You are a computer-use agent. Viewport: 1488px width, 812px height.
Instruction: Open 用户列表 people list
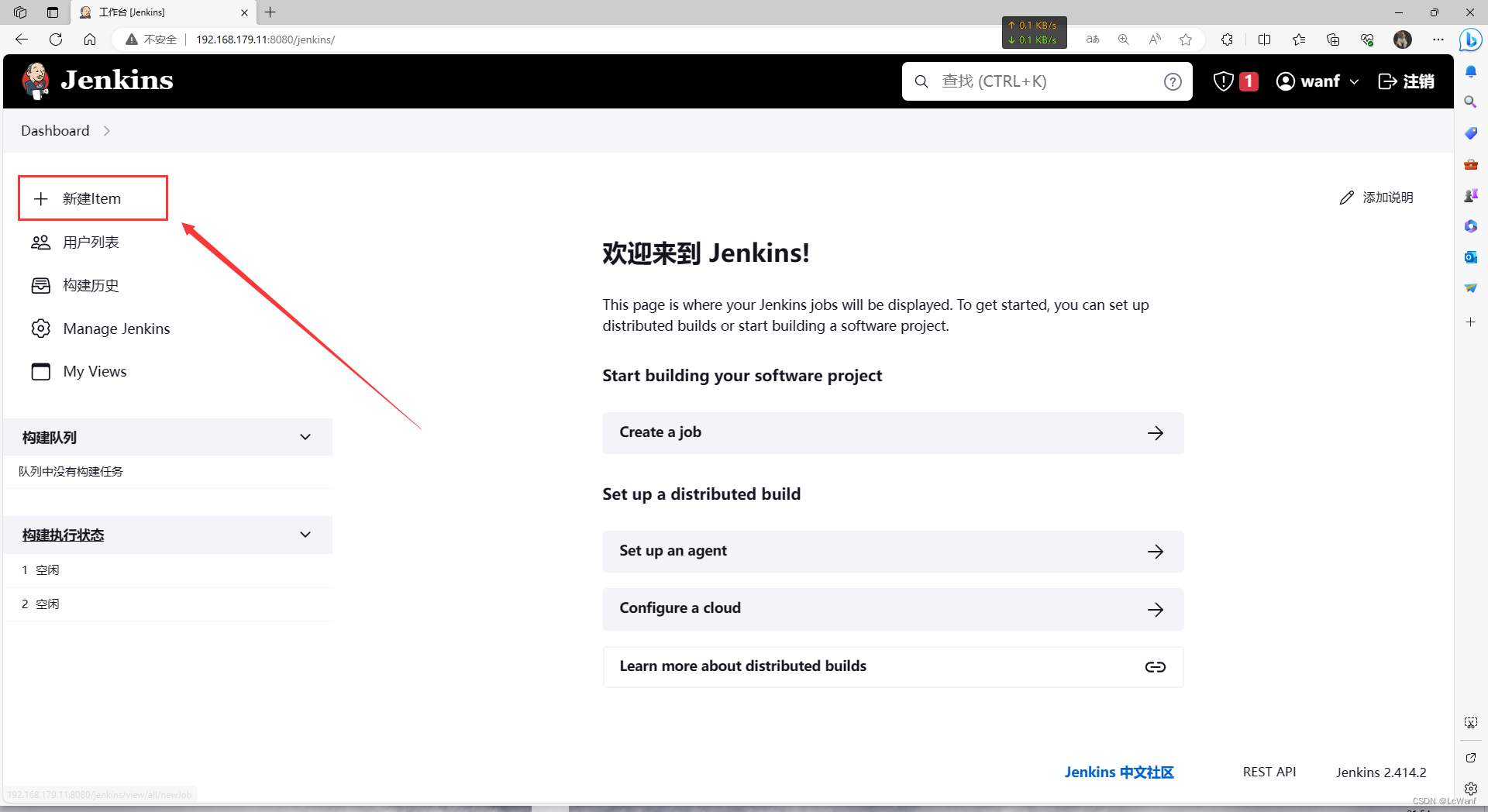(91, 243)
